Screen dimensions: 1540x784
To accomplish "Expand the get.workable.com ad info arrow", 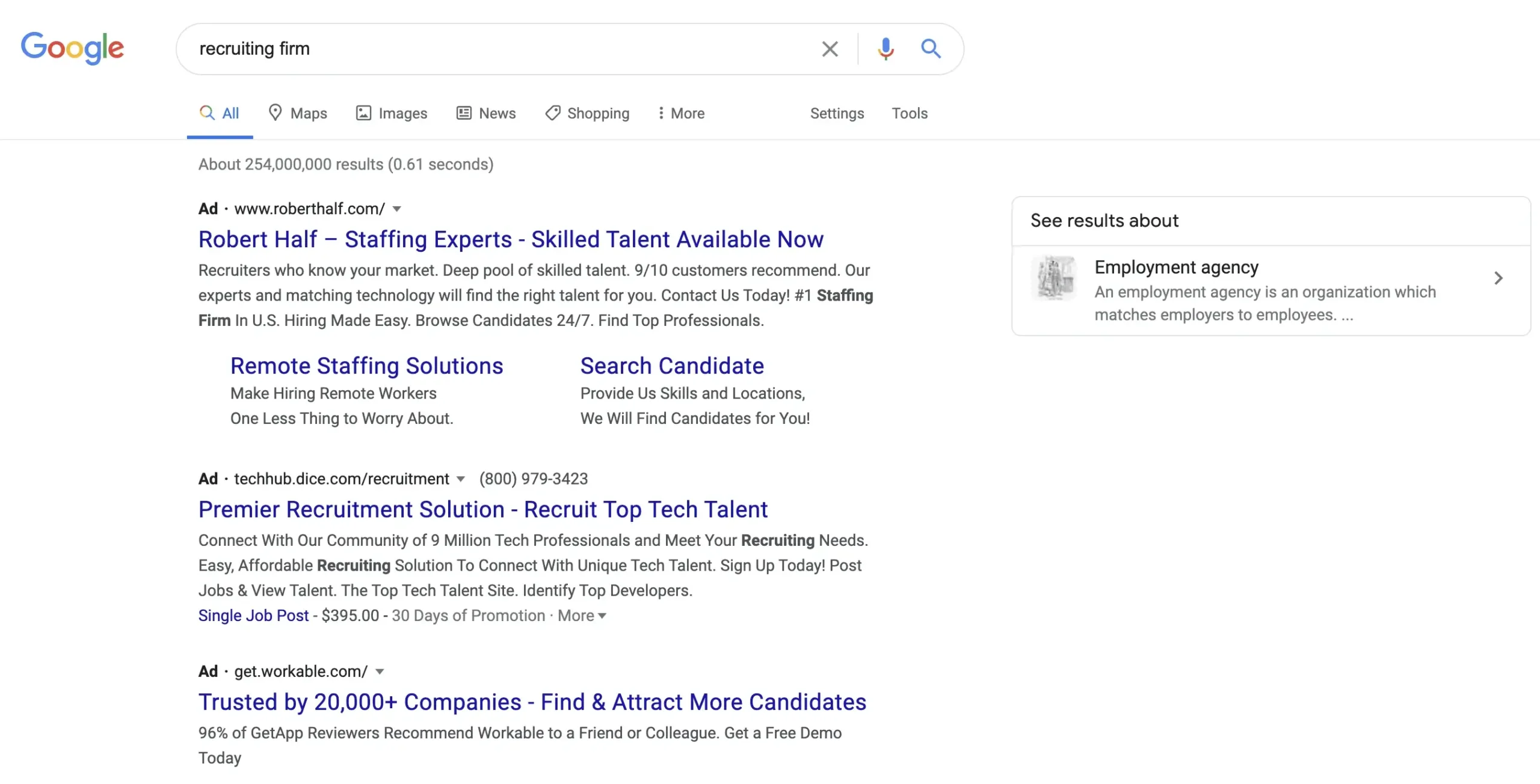I will pyautogui.click(x=379, y=672).
